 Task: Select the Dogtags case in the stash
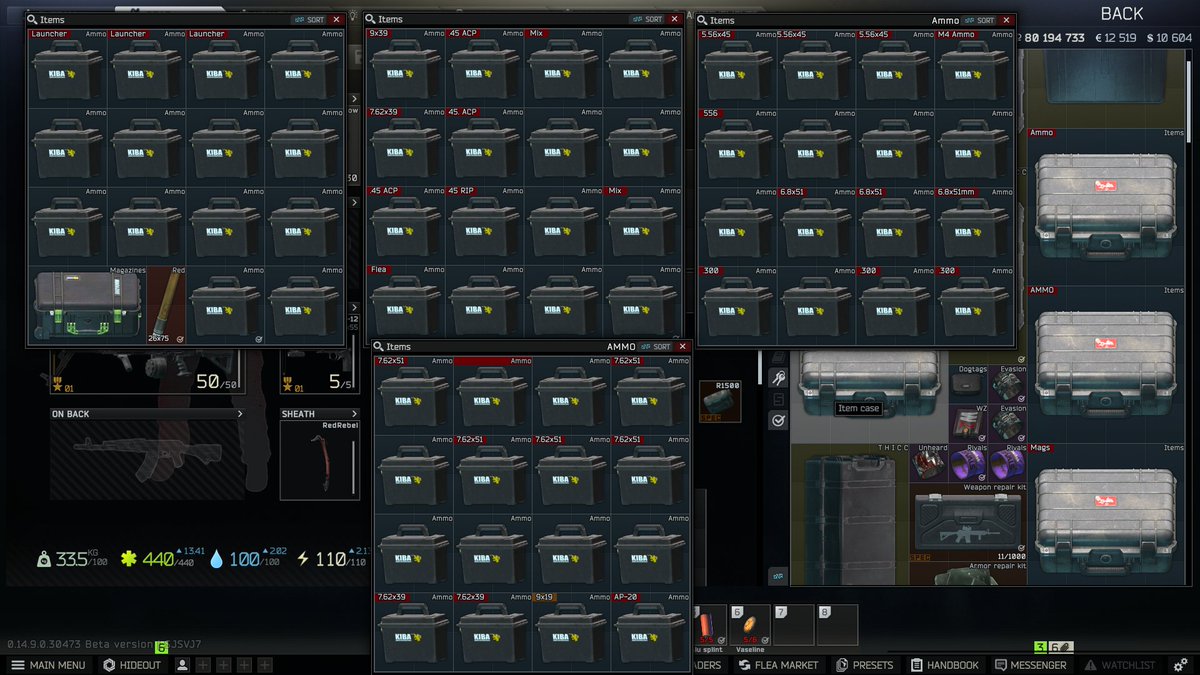[969, 385]
